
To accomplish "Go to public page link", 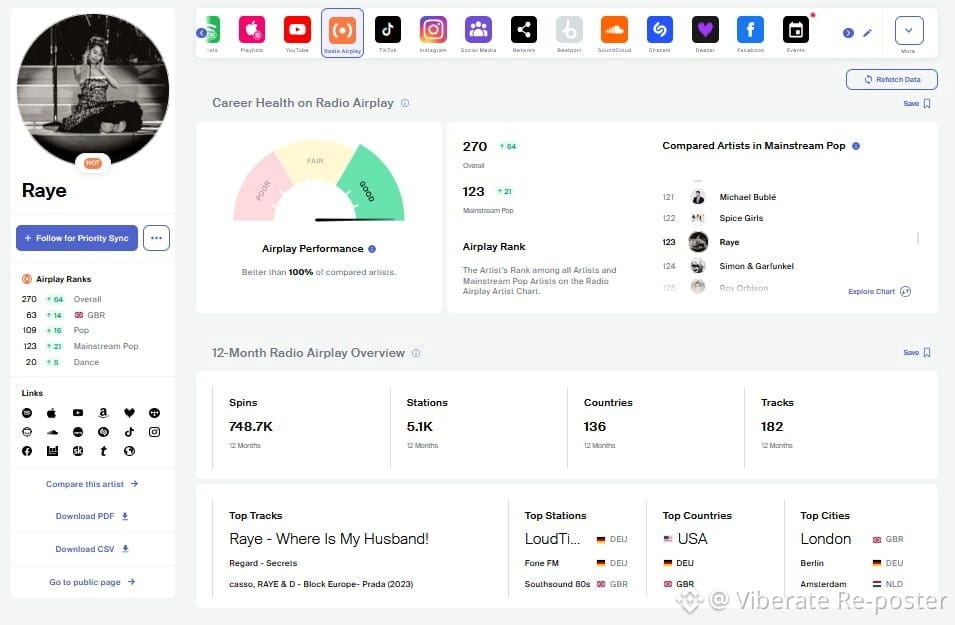I will click(92, 582).
